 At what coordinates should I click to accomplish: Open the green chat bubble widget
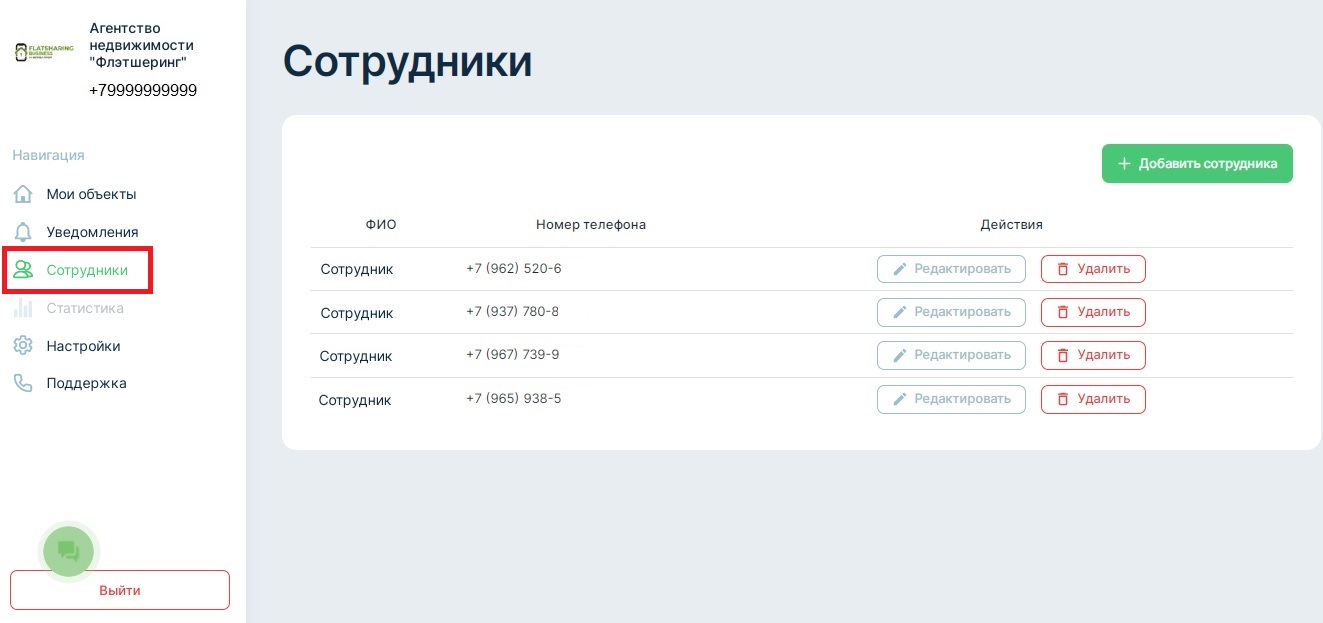pyautogui.click(x=68, y=549)
